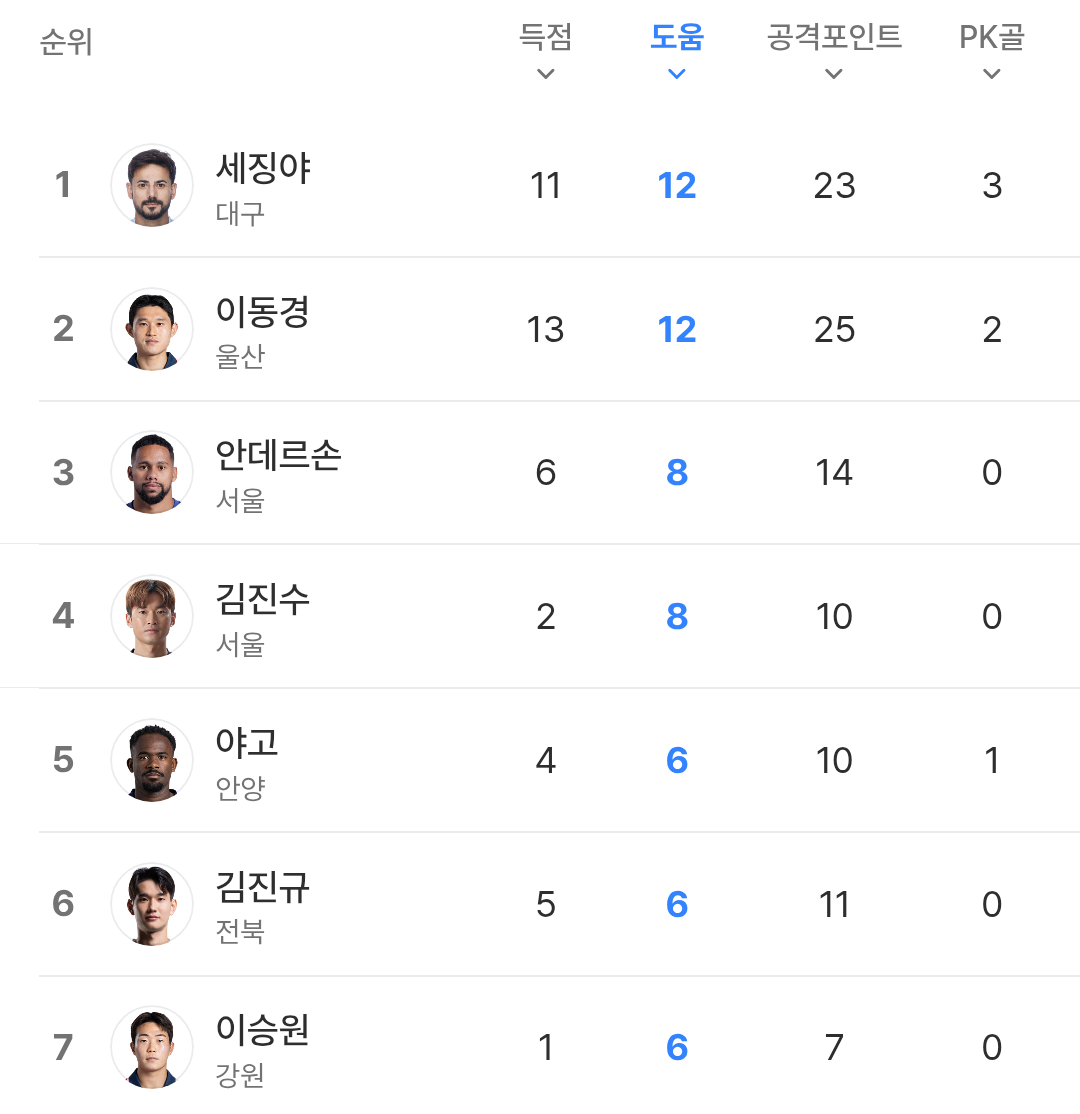Select 안데르손's player photo
The width and height of the screenshot is (1080, 1114).
point(152,473)
